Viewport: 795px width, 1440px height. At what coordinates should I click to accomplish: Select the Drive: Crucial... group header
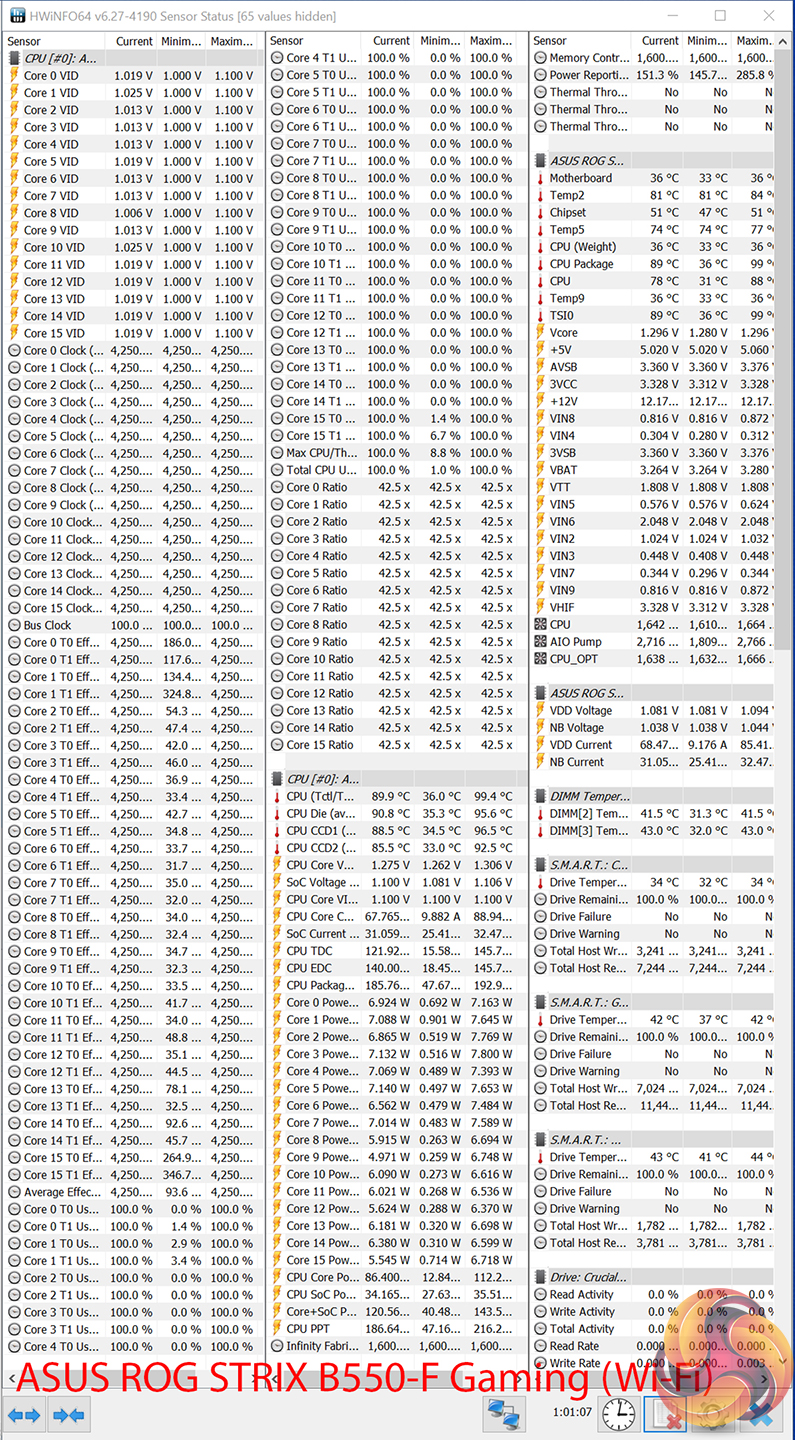pyautogui.click(x=652, y=1277)
